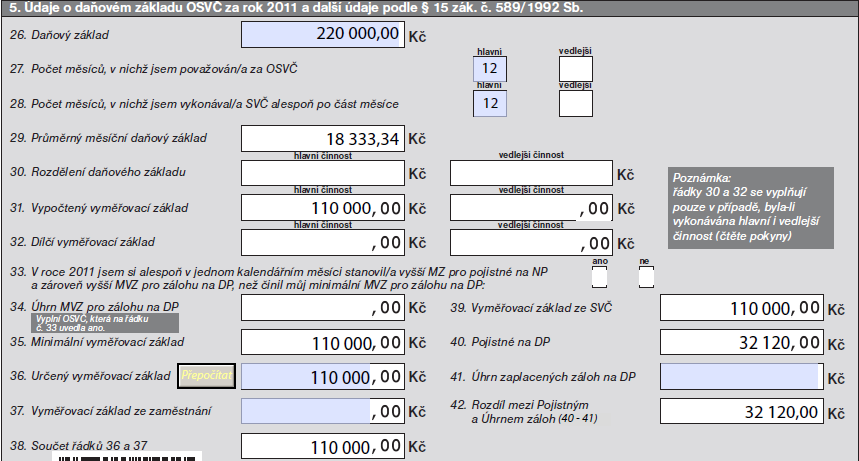Click the Průměrný měsíční daňový základ field
Viewport: 859px width, 461px height.
[324, 139]
